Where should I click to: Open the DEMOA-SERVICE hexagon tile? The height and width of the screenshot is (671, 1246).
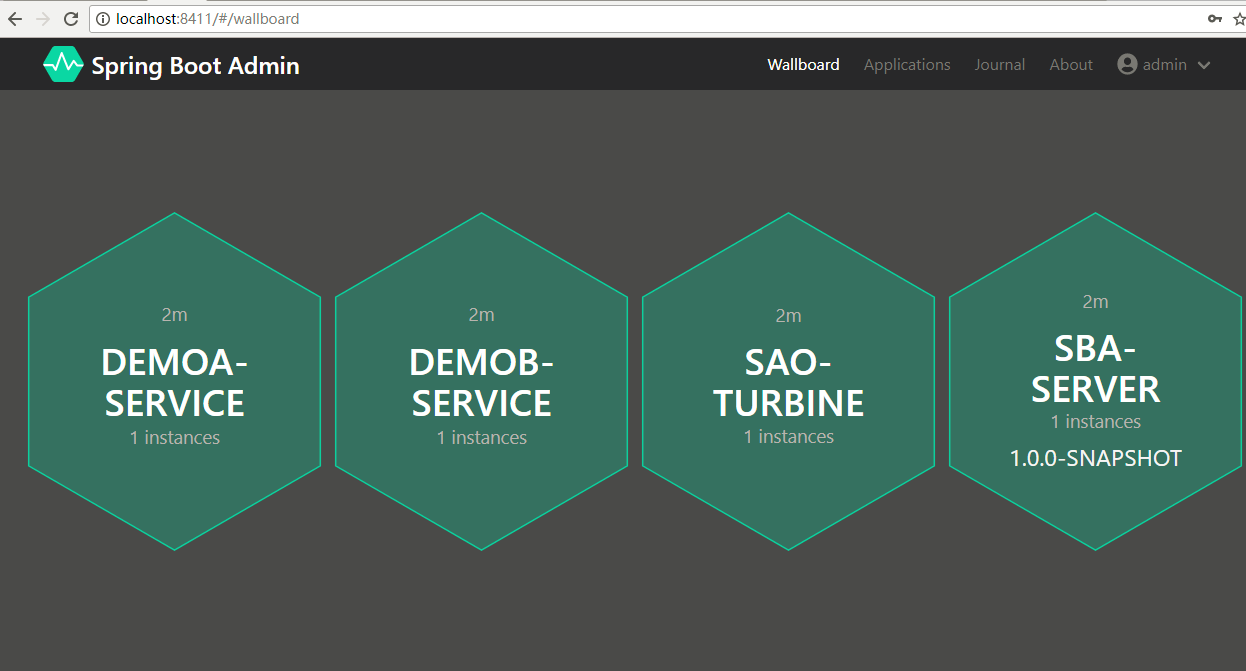(x=174, y=381)
